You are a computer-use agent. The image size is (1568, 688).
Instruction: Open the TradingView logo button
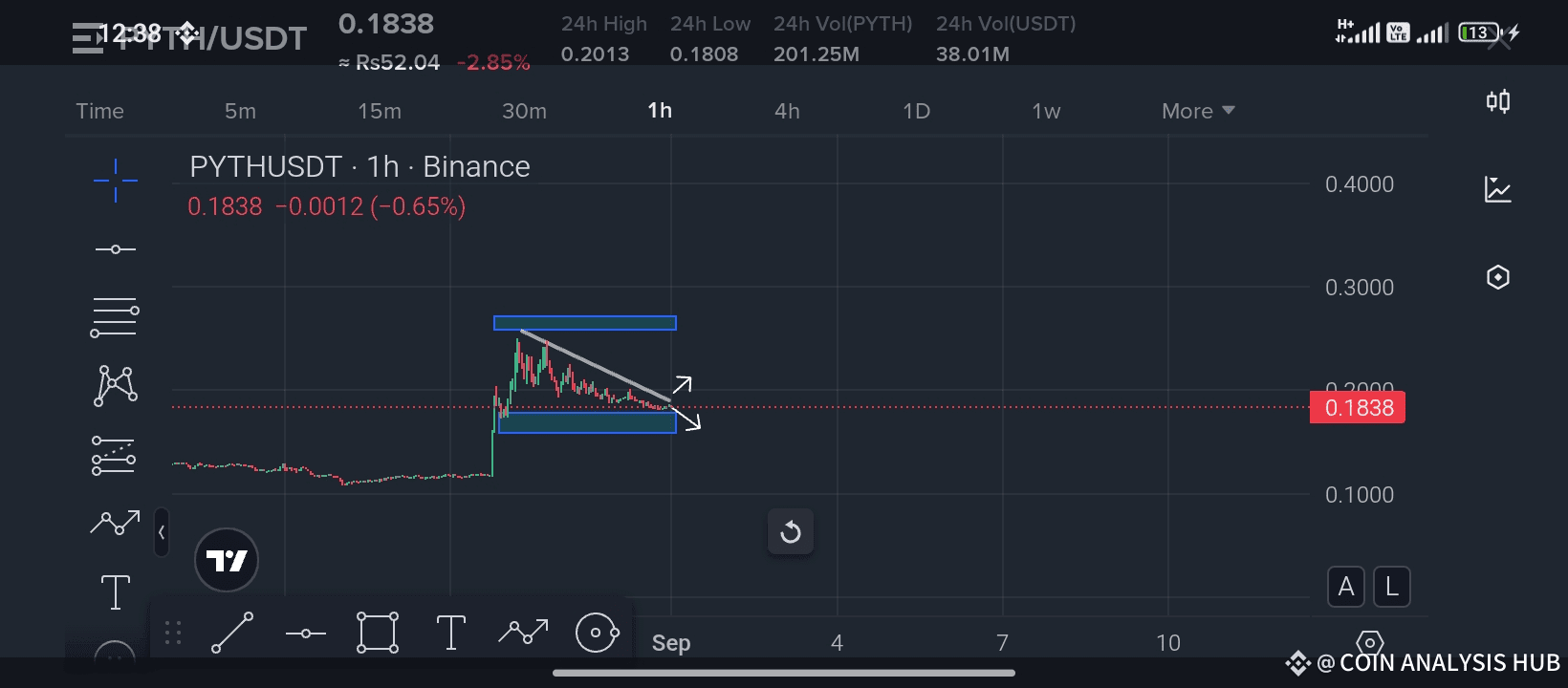(227, 560)
